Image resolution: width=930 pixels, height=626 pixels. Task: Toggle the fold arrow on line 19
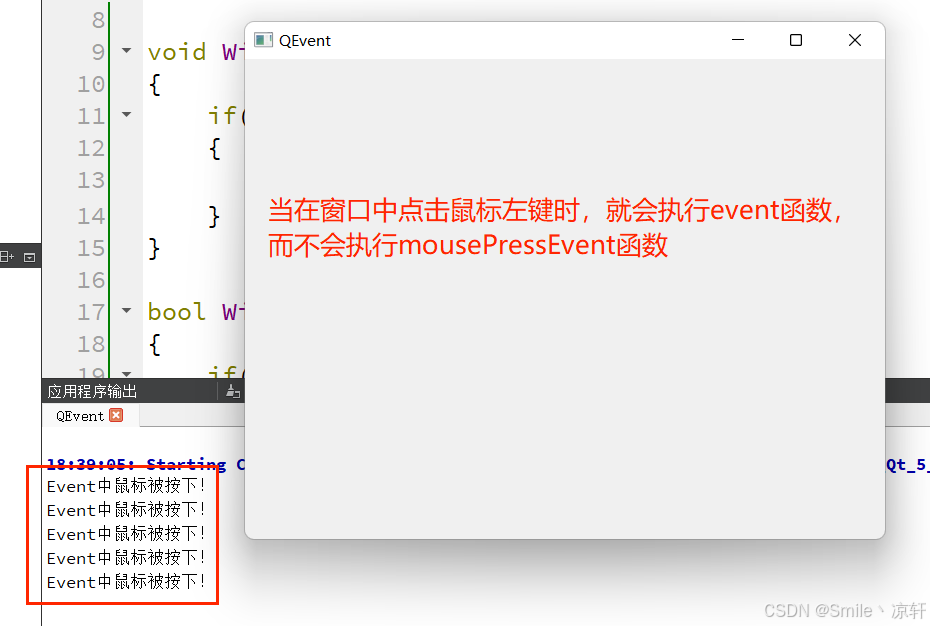tap(126, 374)
